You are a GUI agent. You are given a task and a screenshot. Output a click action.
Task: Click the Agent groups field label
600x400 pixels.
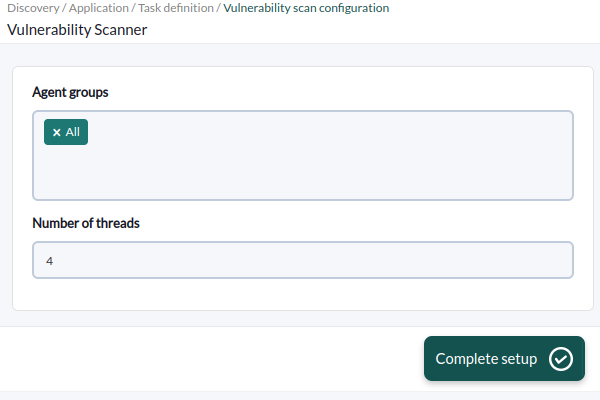[70, 92]
